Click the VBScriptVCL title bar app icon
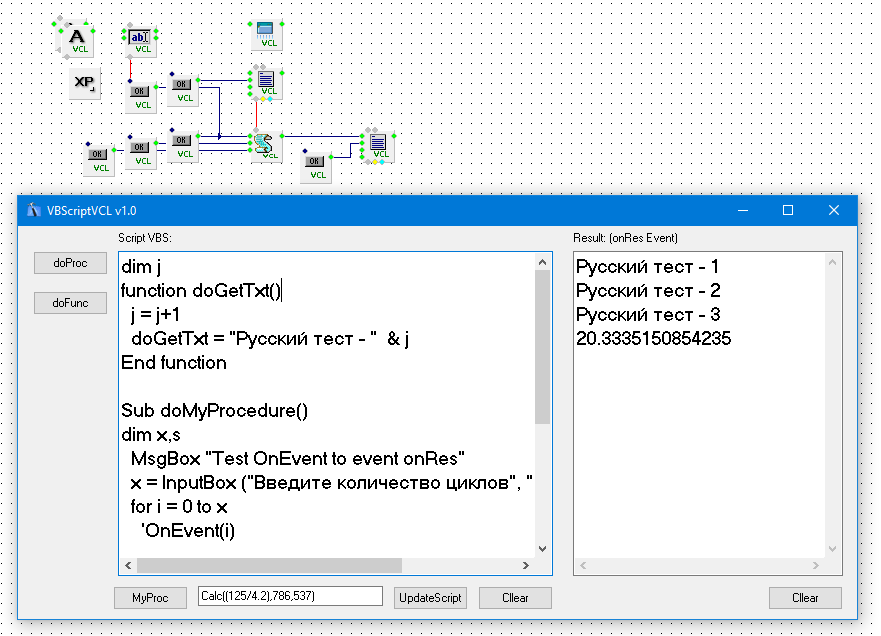Screen dimensions: 881x636 point(34,210)
